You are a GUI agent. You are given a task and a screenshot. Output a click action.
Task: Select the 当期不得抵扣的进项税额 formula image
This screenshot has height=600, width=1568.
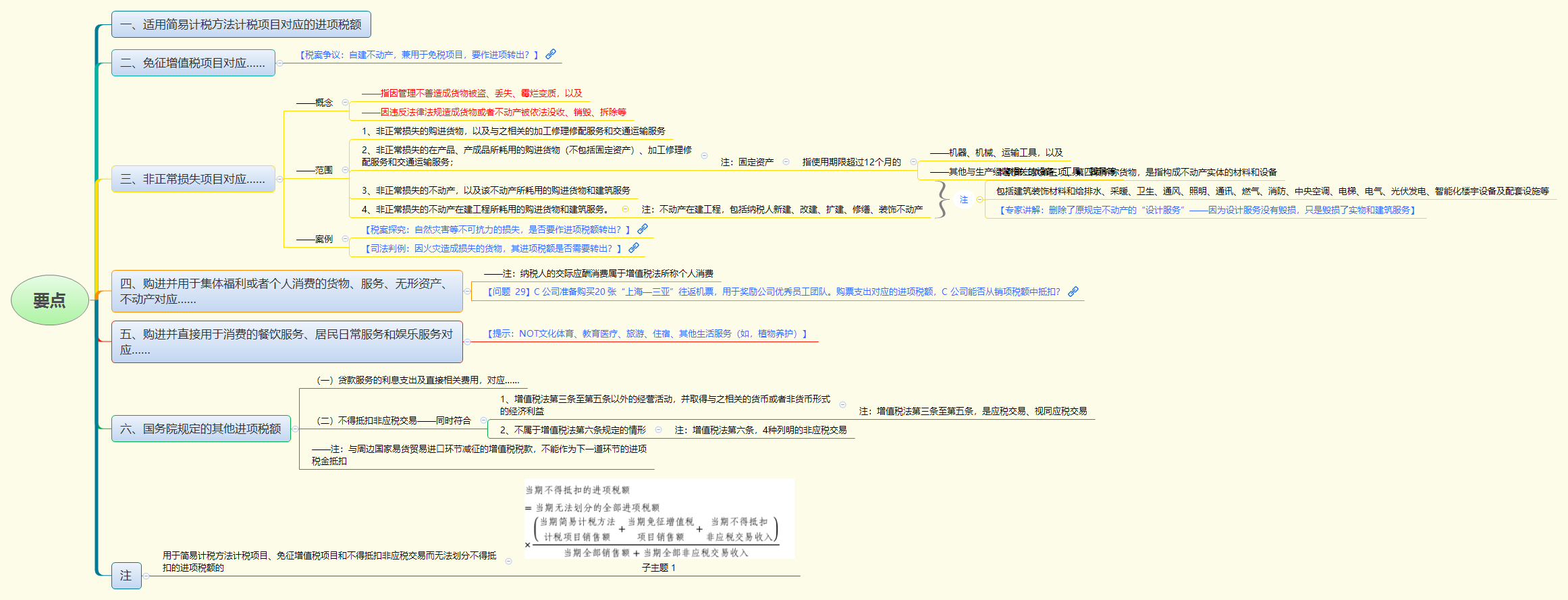tap(659, 520)
